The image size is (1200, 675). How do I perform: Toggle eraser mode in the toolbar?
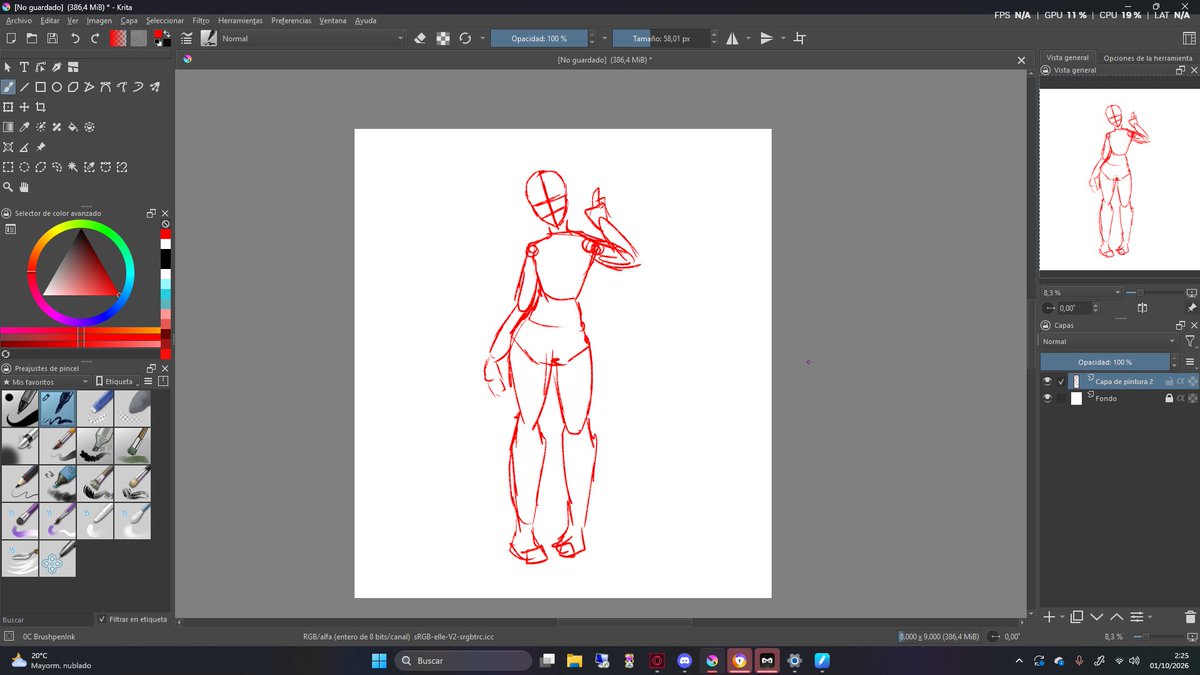[420, 38]
